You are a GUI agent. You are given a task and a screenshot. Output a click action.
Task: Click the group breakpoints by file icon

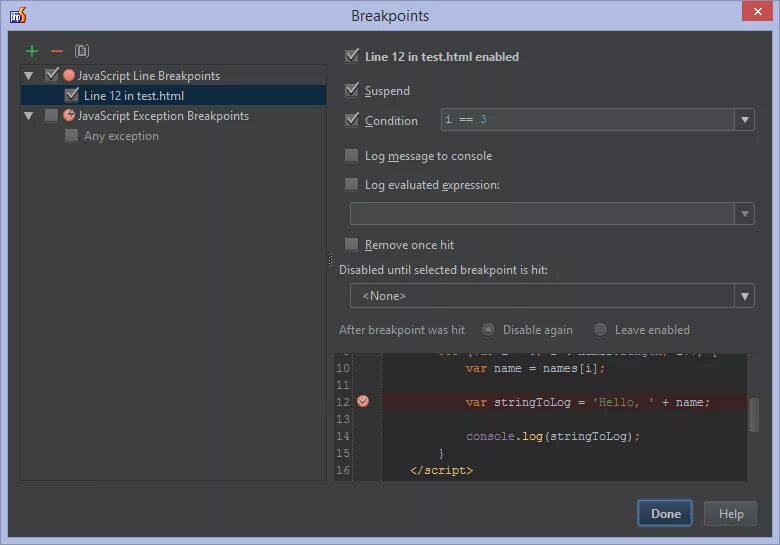(x=82, y=51)
